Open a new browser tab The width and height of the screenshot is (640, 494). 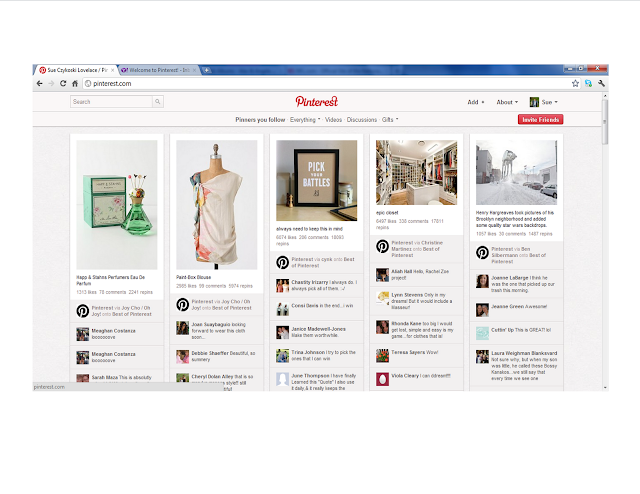point(207,70)
